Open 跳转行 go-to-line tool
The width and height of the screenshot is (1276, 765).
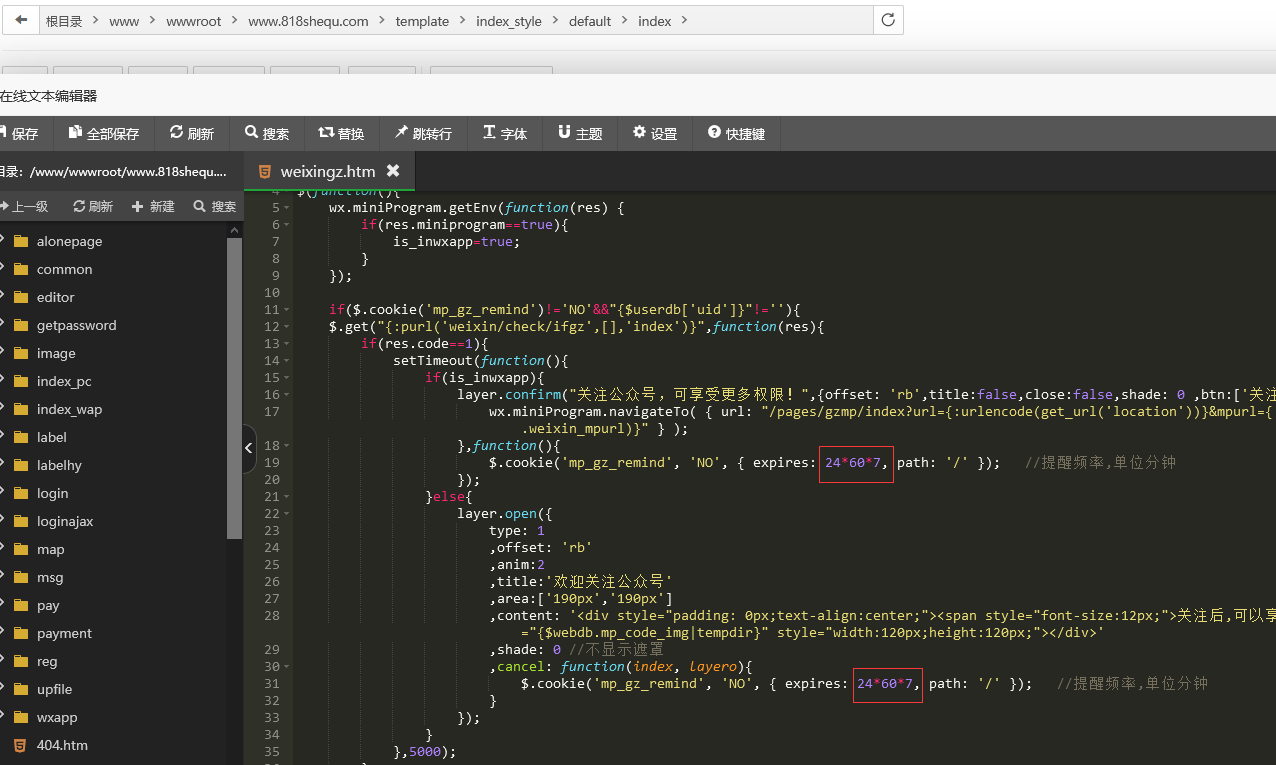(423, 134)
